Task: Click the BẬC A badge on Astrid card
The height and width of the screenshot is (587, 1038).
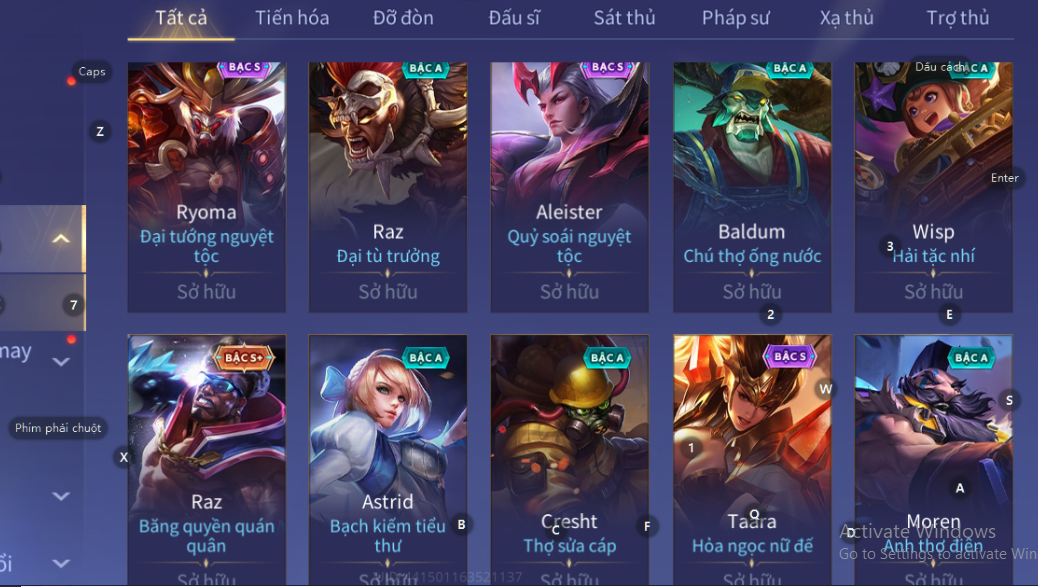Action: [426, 358]
